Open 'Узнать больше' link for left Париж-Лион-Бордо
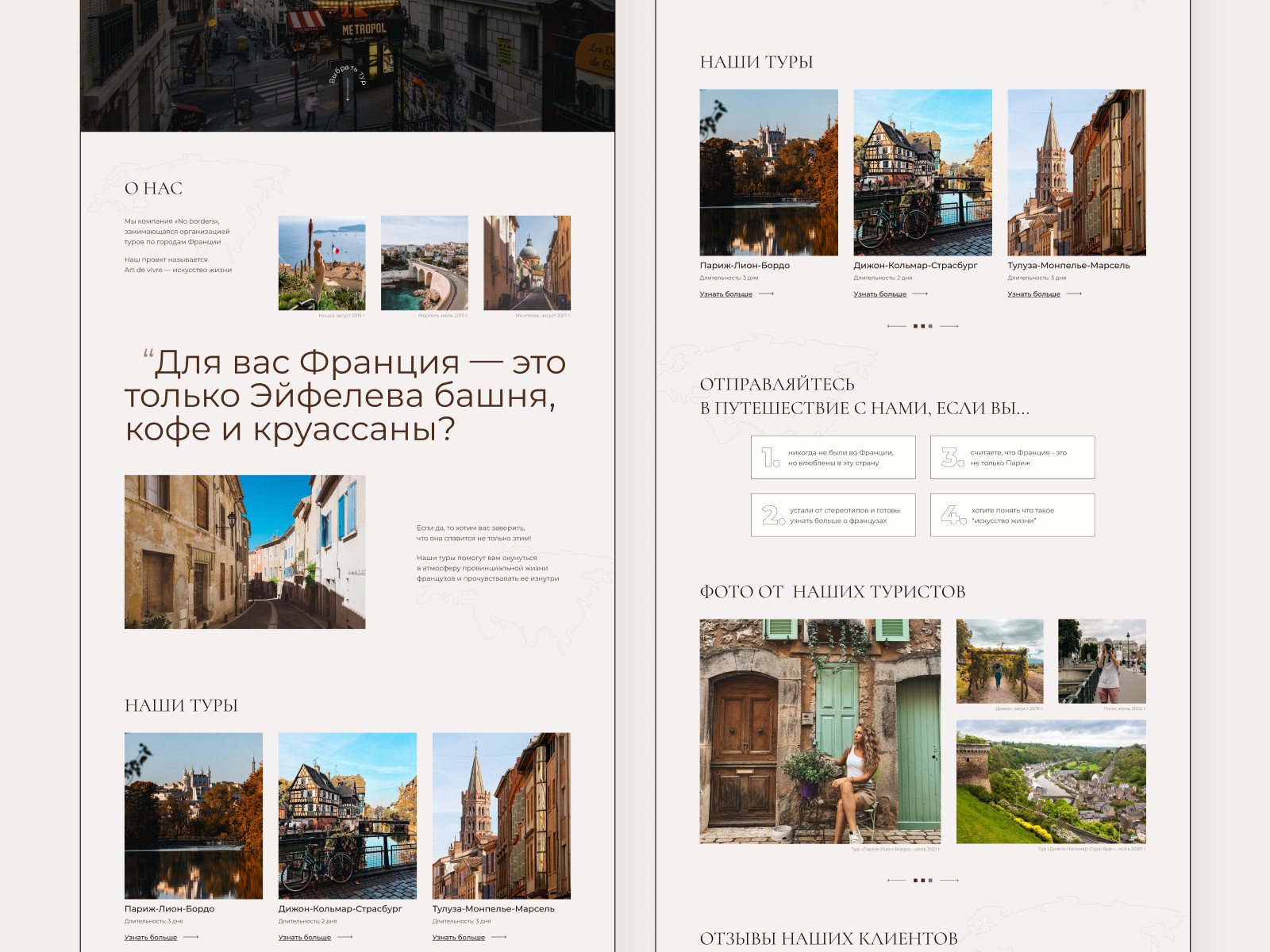The height and width of the screenshot is (952, 1270). pyautogui.click(x=151, y=938)
